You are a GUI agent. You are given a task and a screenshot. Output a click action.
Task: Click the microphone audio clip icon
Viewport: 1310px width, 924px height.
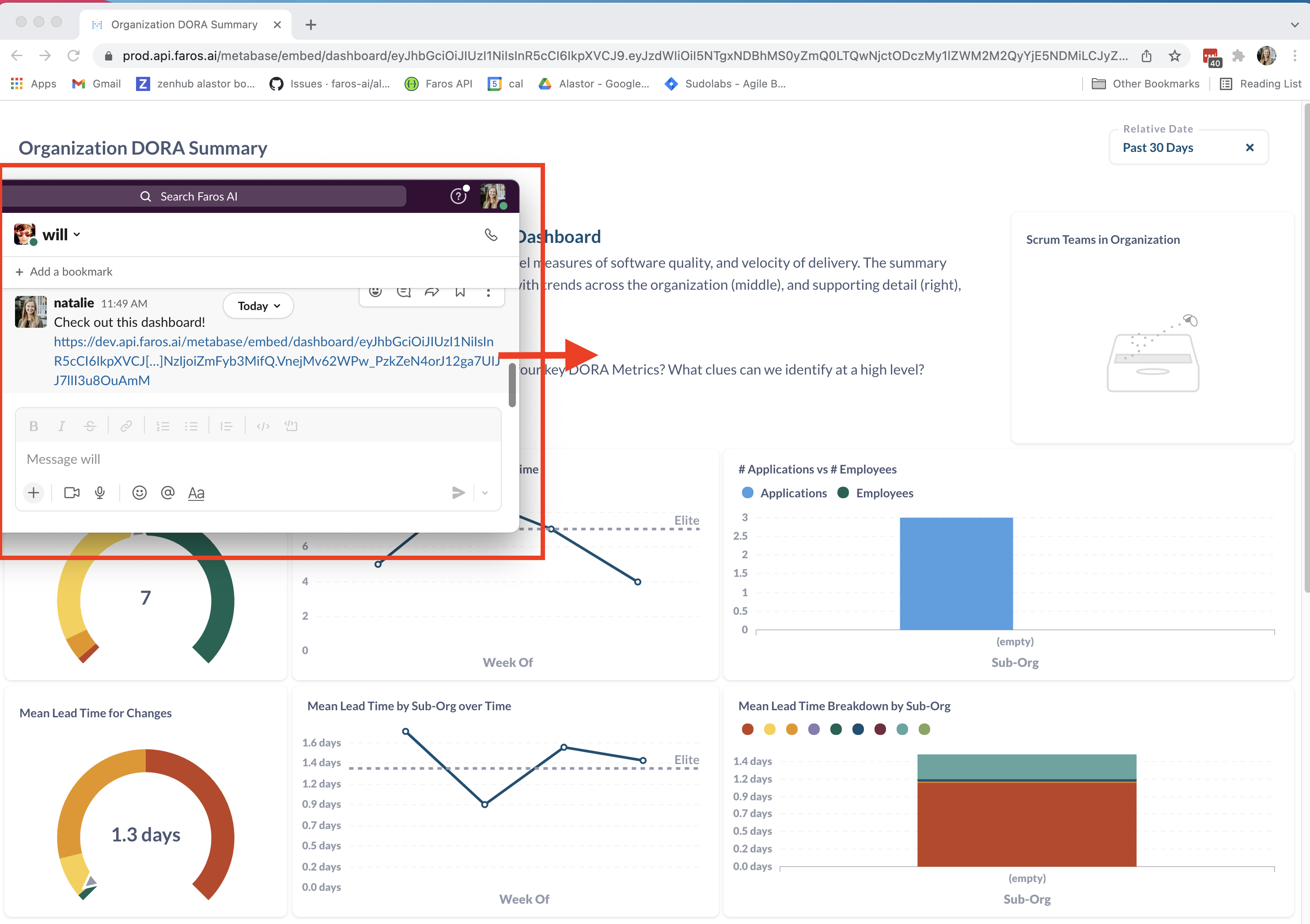[x=100, y=492]
